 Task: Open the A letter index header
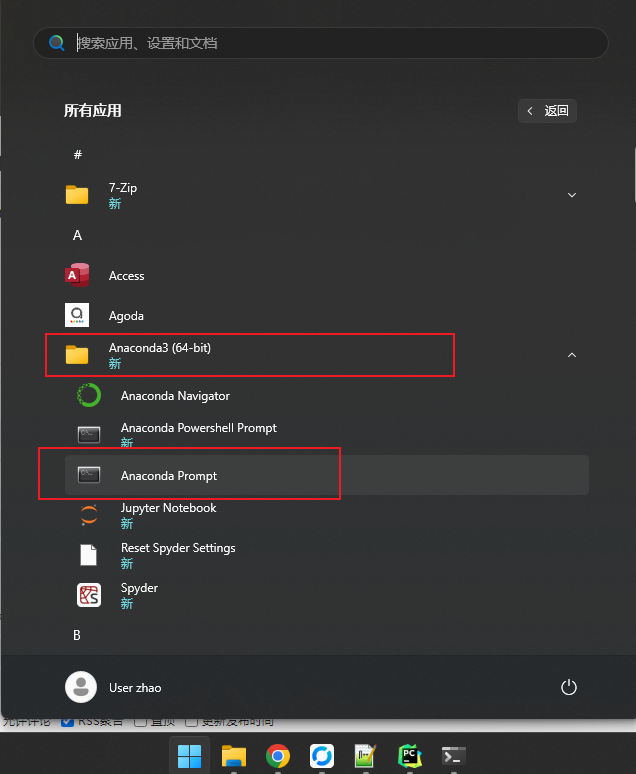(x=78, y=235)
